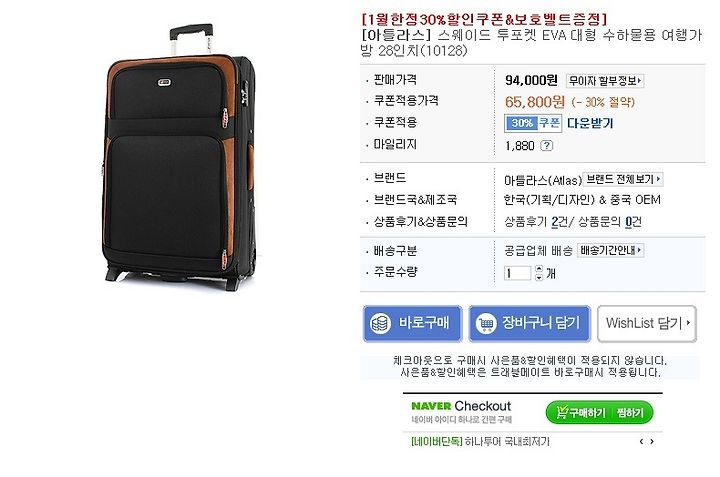The height and width of the screenshot is (477, 720).
Task: Click the Naver Checkout 찜하기 button
Action: pyautogui.click(x=630, y=413)
